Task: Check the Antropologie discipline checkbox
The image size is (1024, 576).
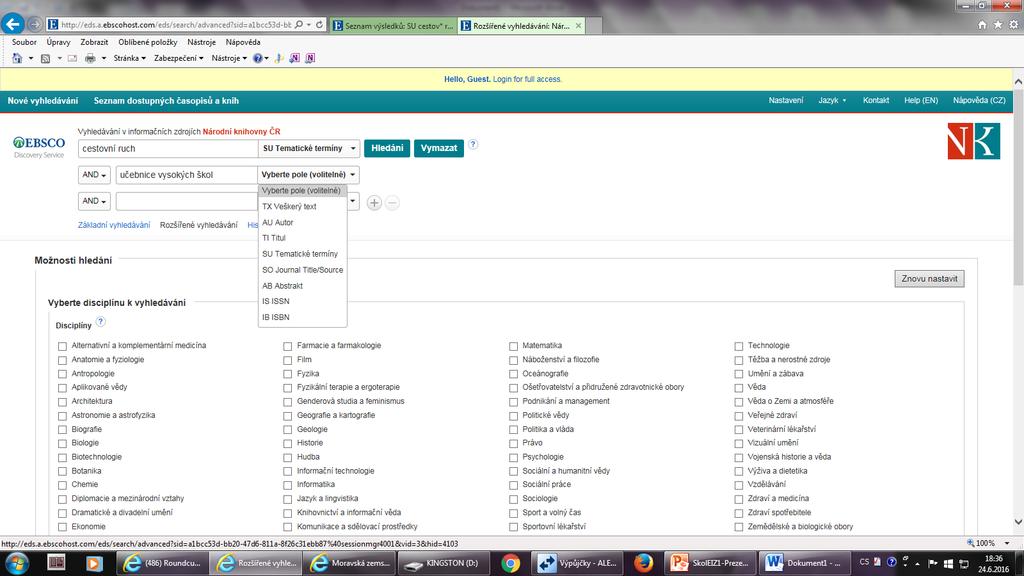Action: [x=62, y=374]
